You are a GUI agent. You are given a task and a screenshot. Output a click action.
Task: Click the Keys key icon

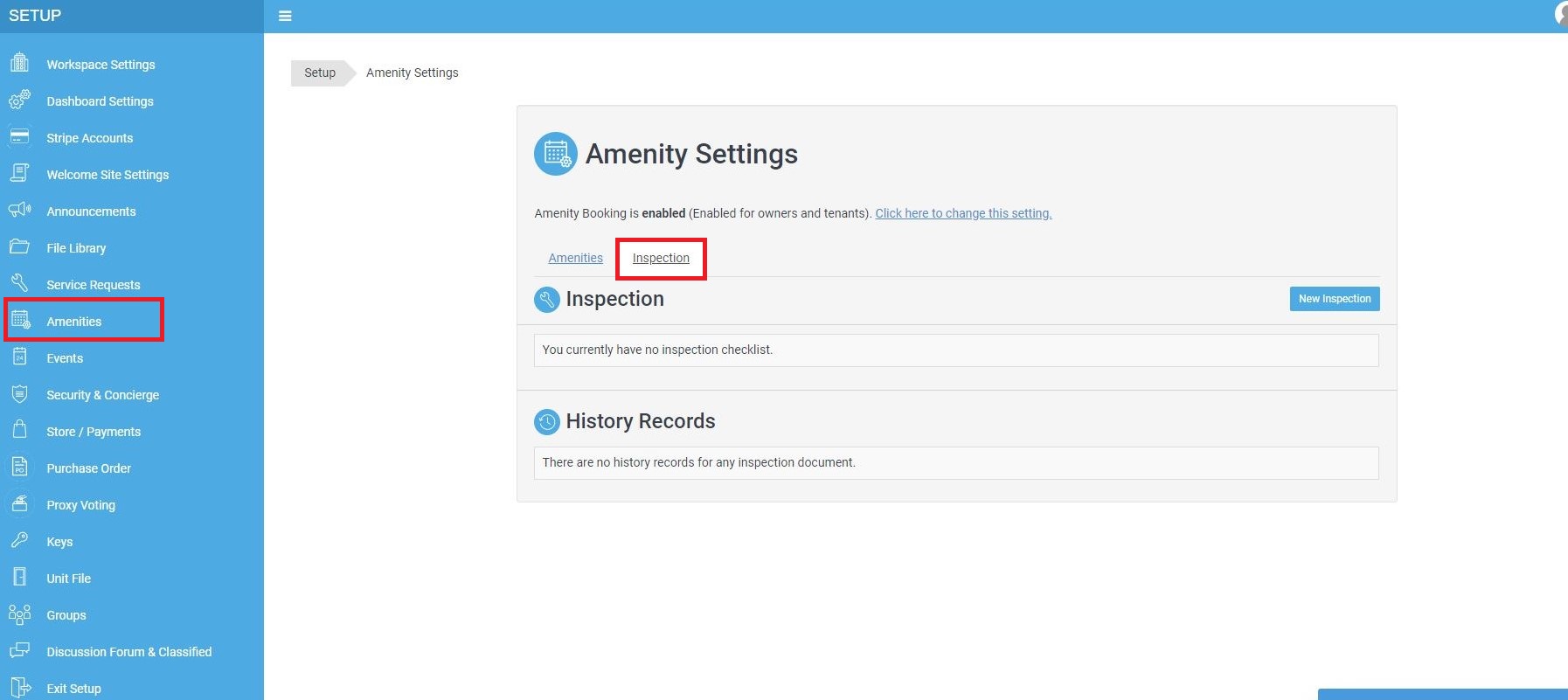click(x=19, y=541)
